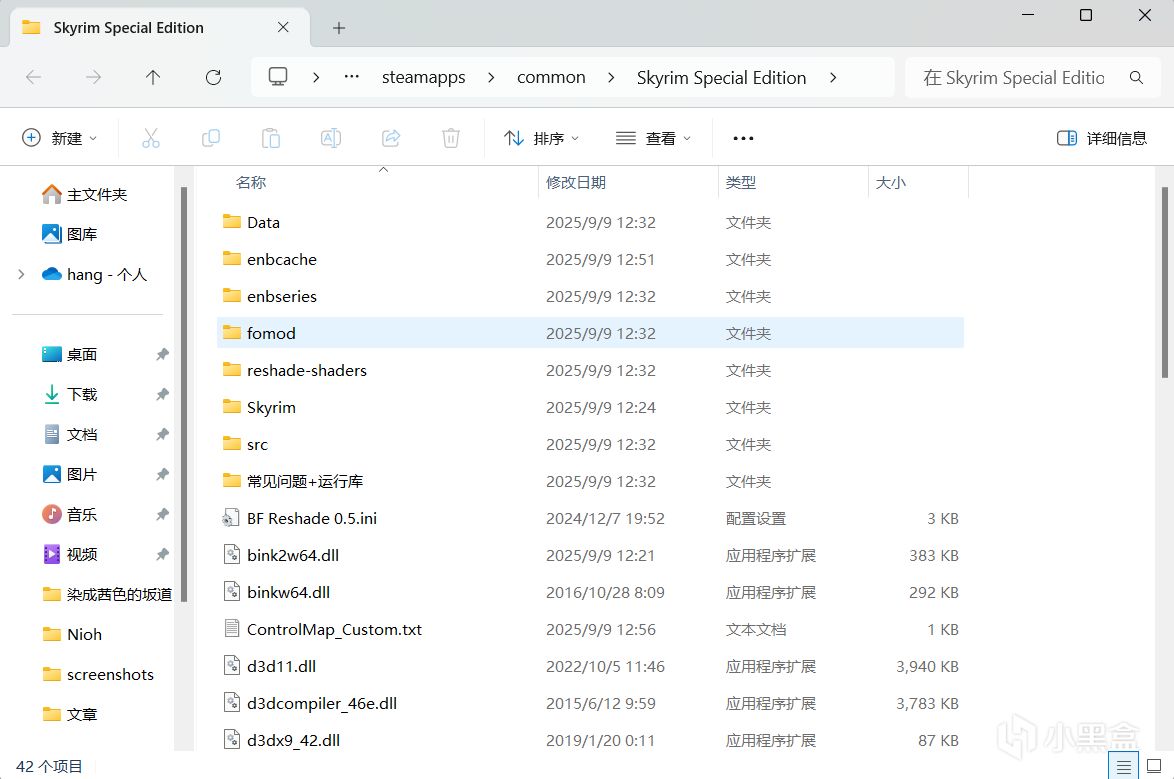Image resolution: width=1174 pixels, height=779 pixels.
Task: Close the Skyrim Special Edition tab
Action: click(283, 27)
